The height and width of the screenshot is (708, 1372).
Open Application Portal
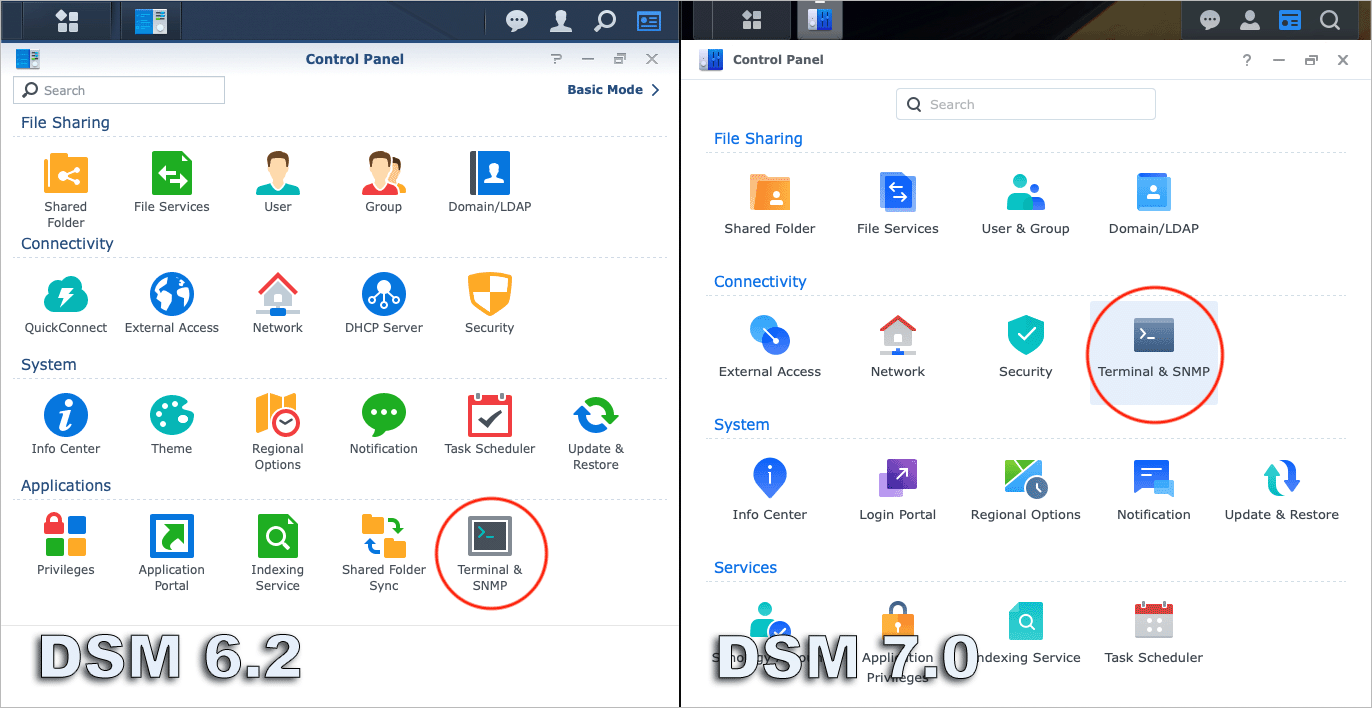pyautogui.click(x=172, y=553)
